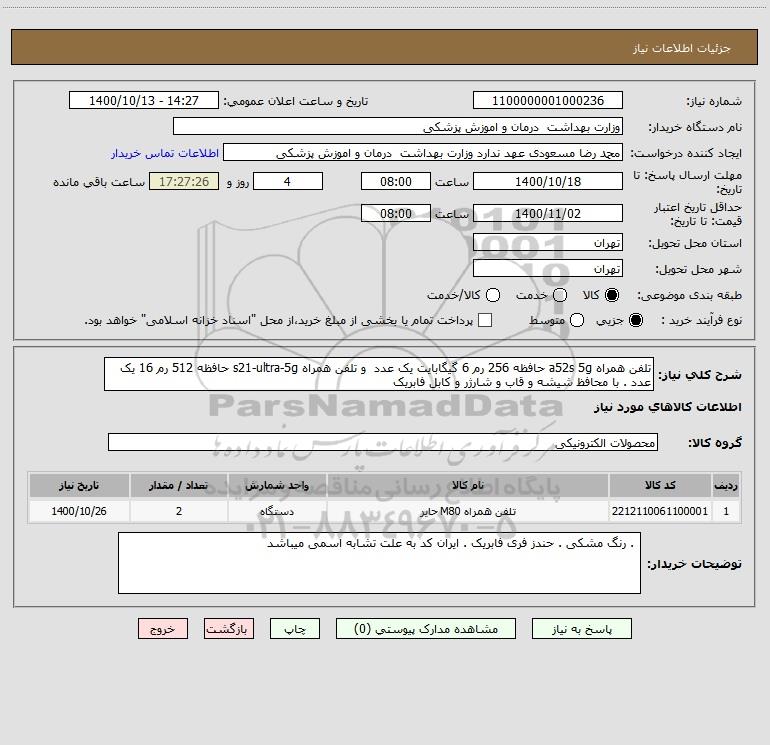Click the response deadline date 1400/10/18
The image size is (770, 745).
pyautogui.click(x=548, y=181)
